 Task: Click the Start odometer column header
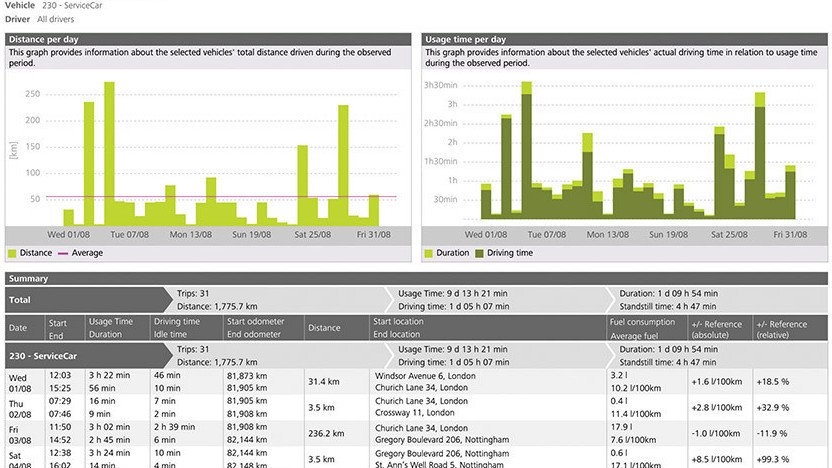point(255,321)
